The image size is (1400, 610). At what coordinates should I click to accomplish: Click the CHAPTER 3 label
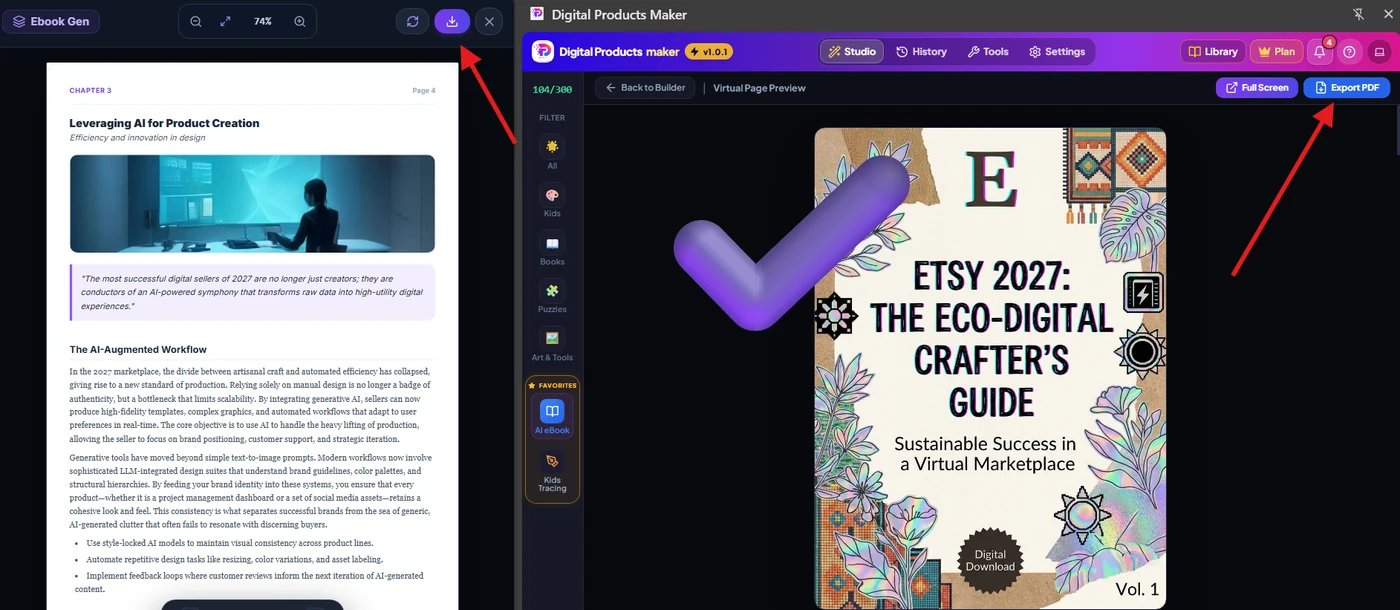point(90,91)
